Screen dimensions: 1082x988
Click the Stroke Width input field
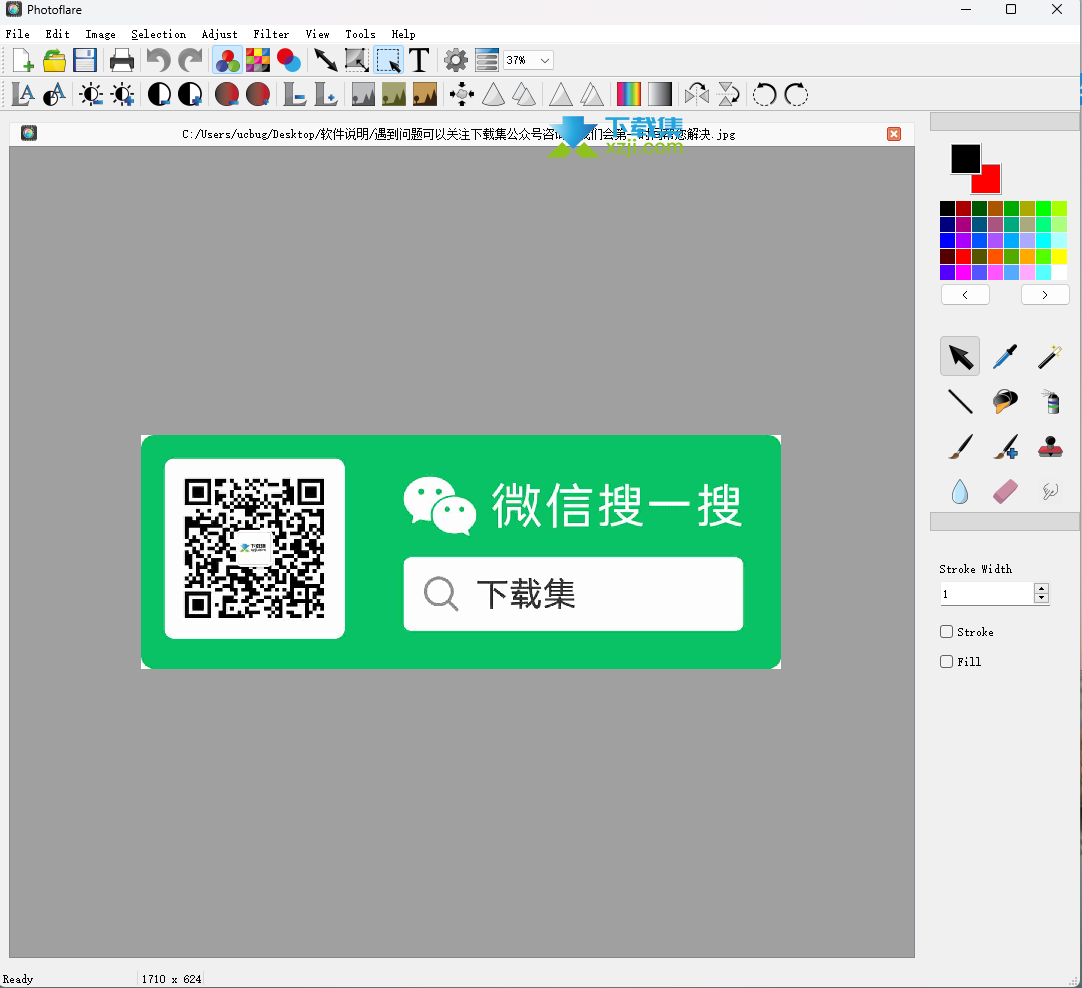(987, 593)
